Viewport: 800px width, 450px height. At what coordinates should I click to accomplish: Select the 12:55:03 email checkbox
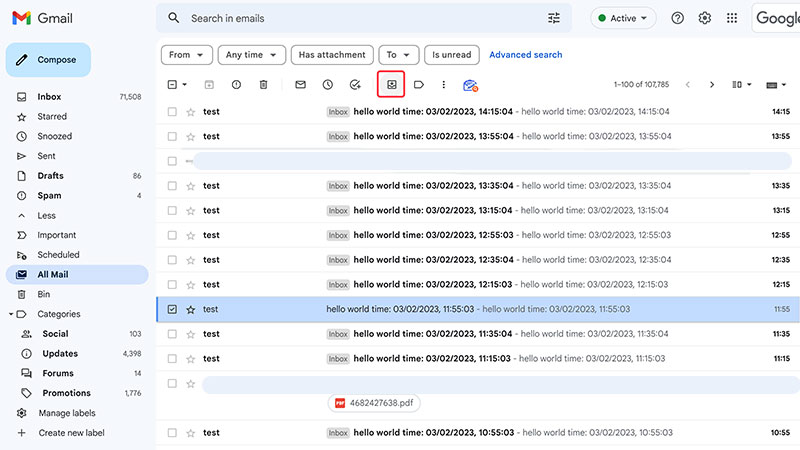tap(172, 235)
